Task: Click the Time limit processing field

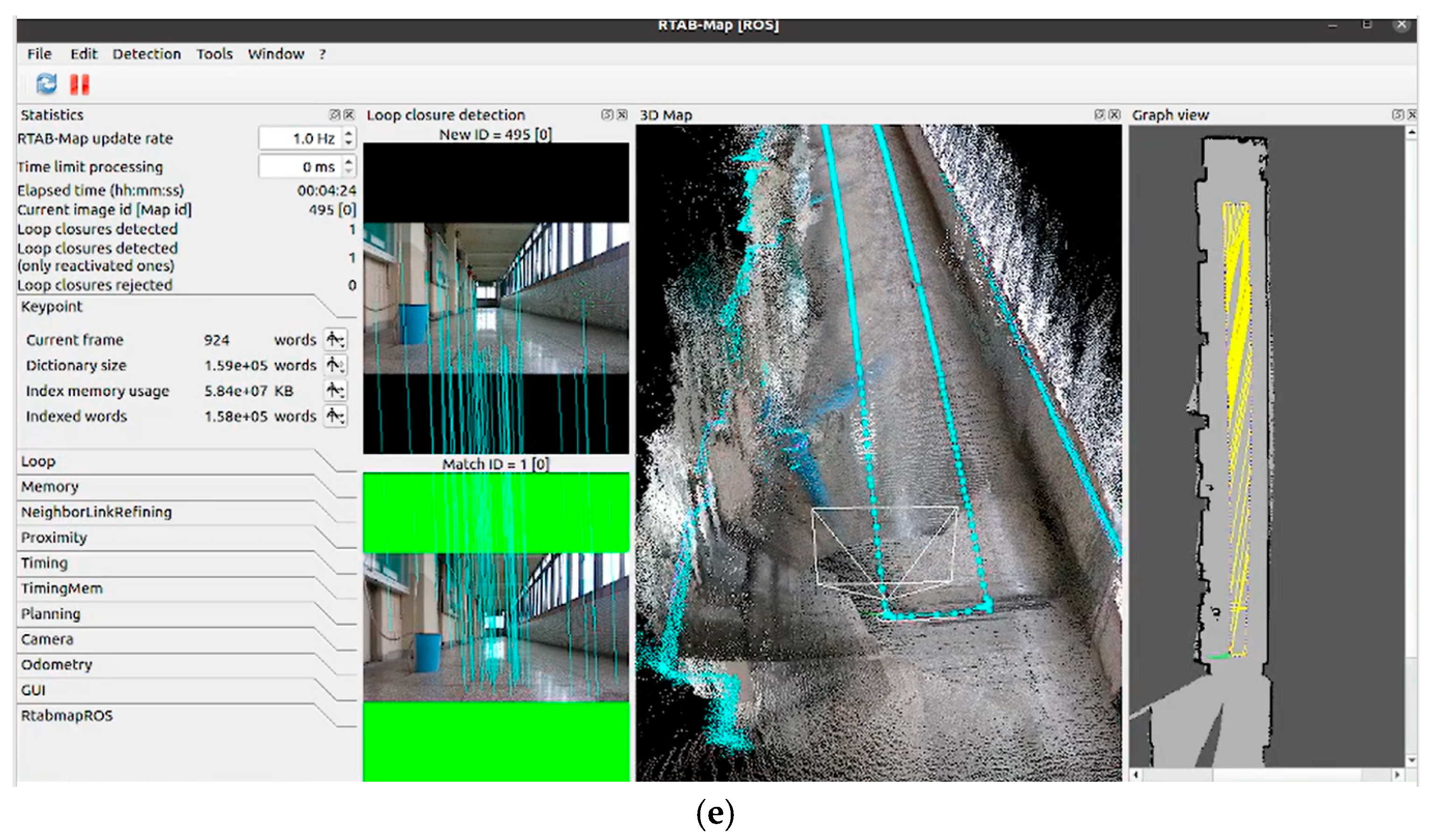Action: [x=301, y=167]
